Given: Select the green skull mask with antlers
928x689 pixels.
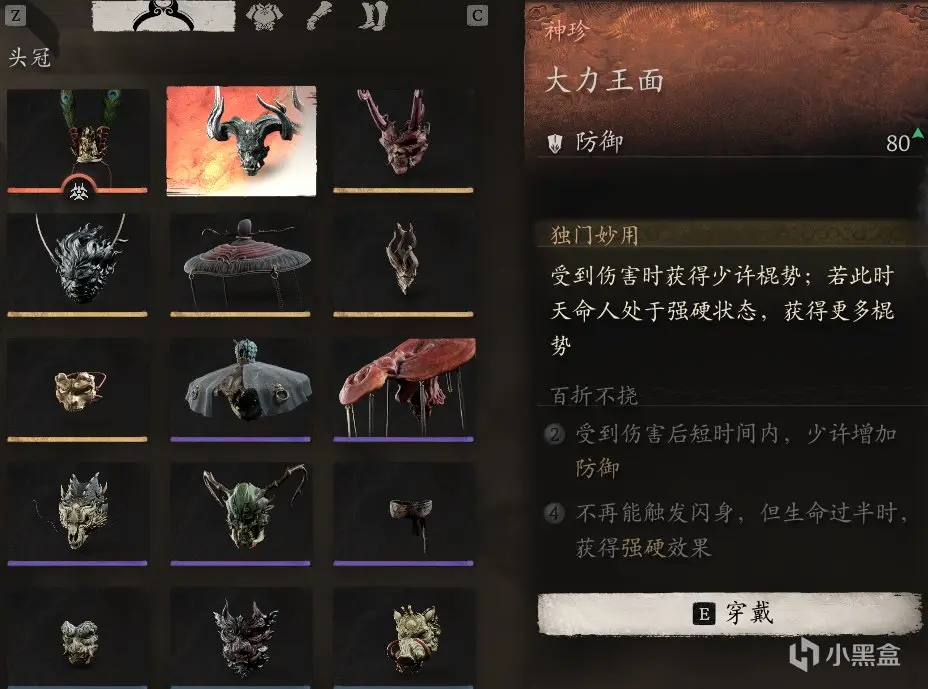Looking at the screenshot, I should [x=240, y=514].
